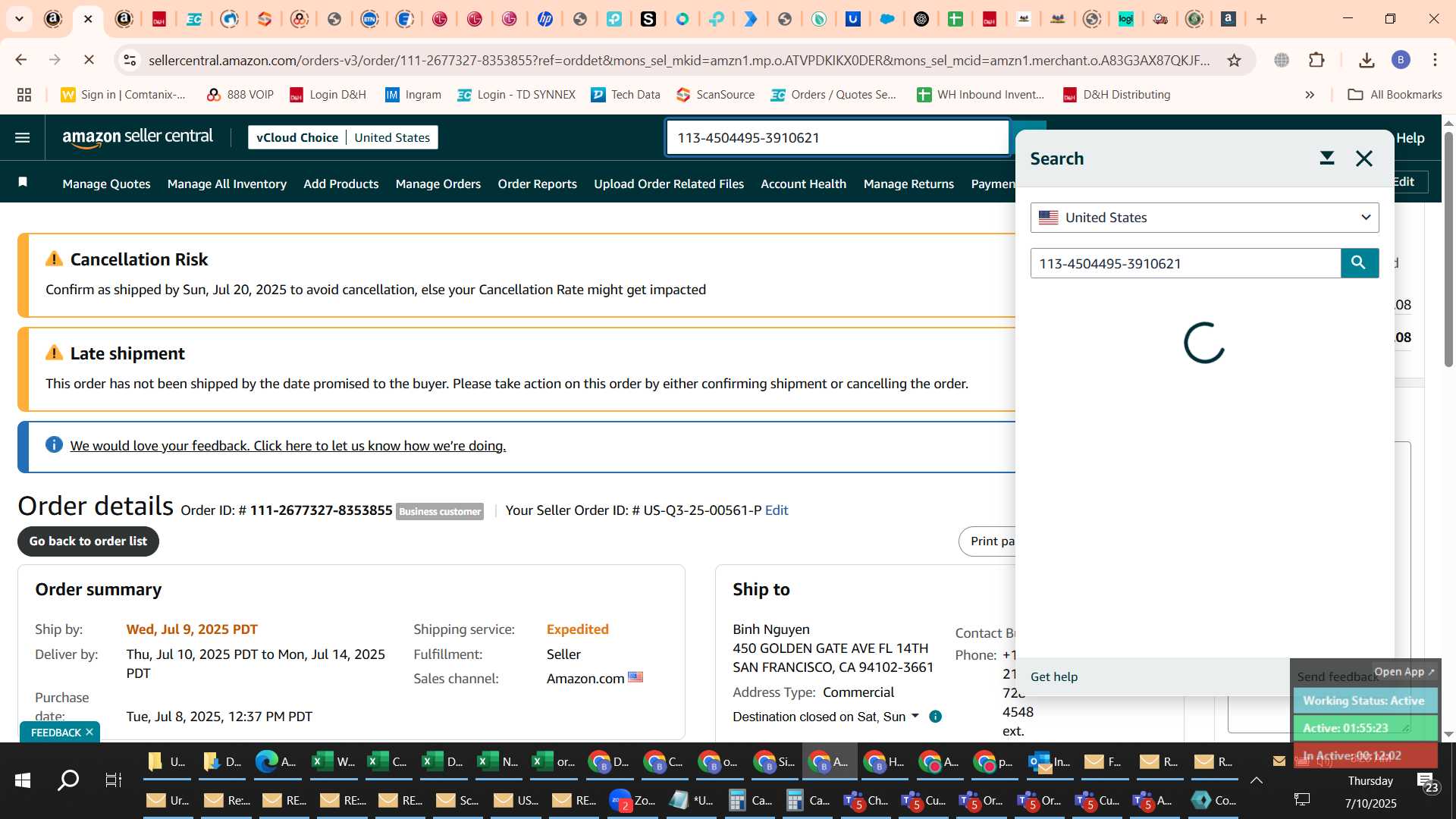Open the Login D&H bookmark
The image size is (1456, 819).
coord(328,95)
